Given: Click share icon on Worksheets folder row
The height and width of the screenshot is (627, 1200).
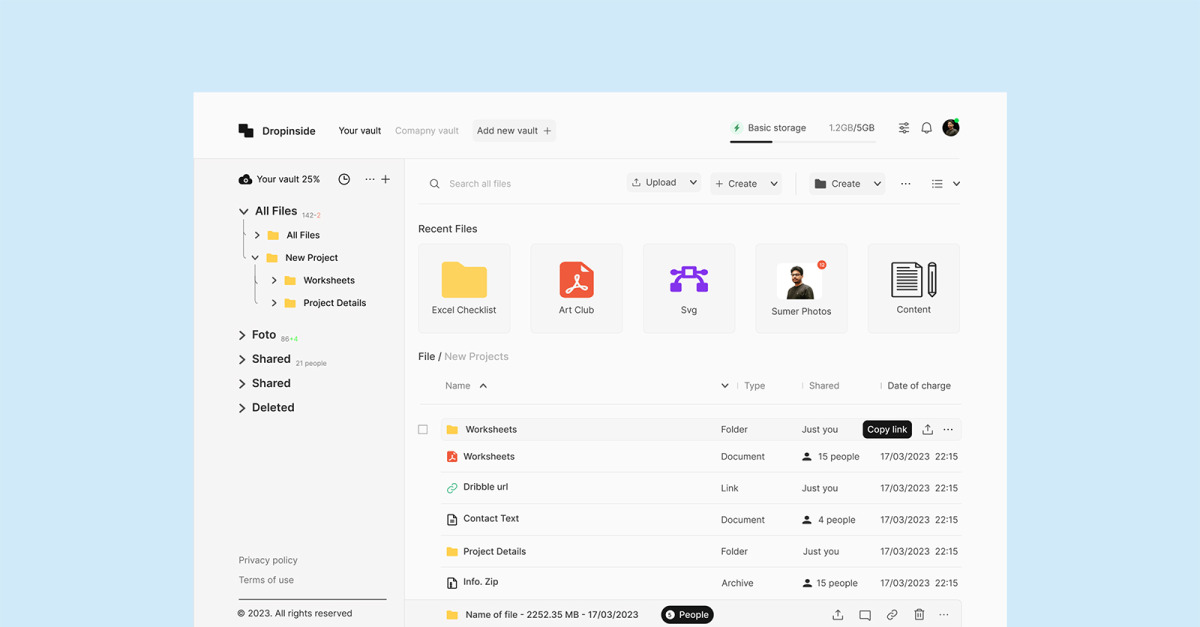Looking at the screenshot, I should tap(927, 430).
